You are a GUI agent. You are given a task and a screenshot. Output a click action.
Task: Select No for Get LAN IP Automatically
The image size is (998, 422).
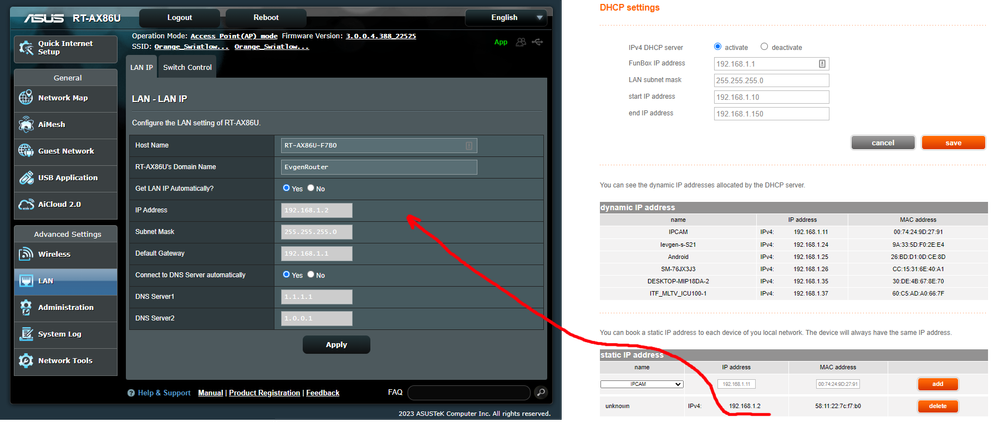311,188
